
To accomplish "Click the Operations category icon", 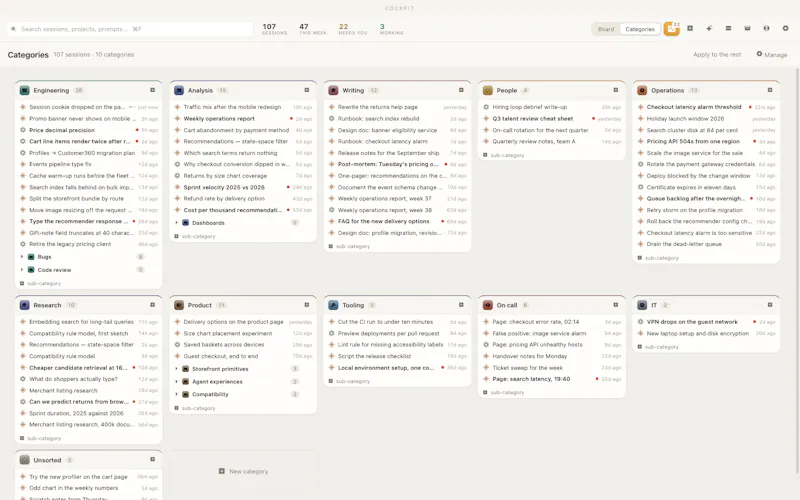I will pyautogui.click(x=642, y=90).
